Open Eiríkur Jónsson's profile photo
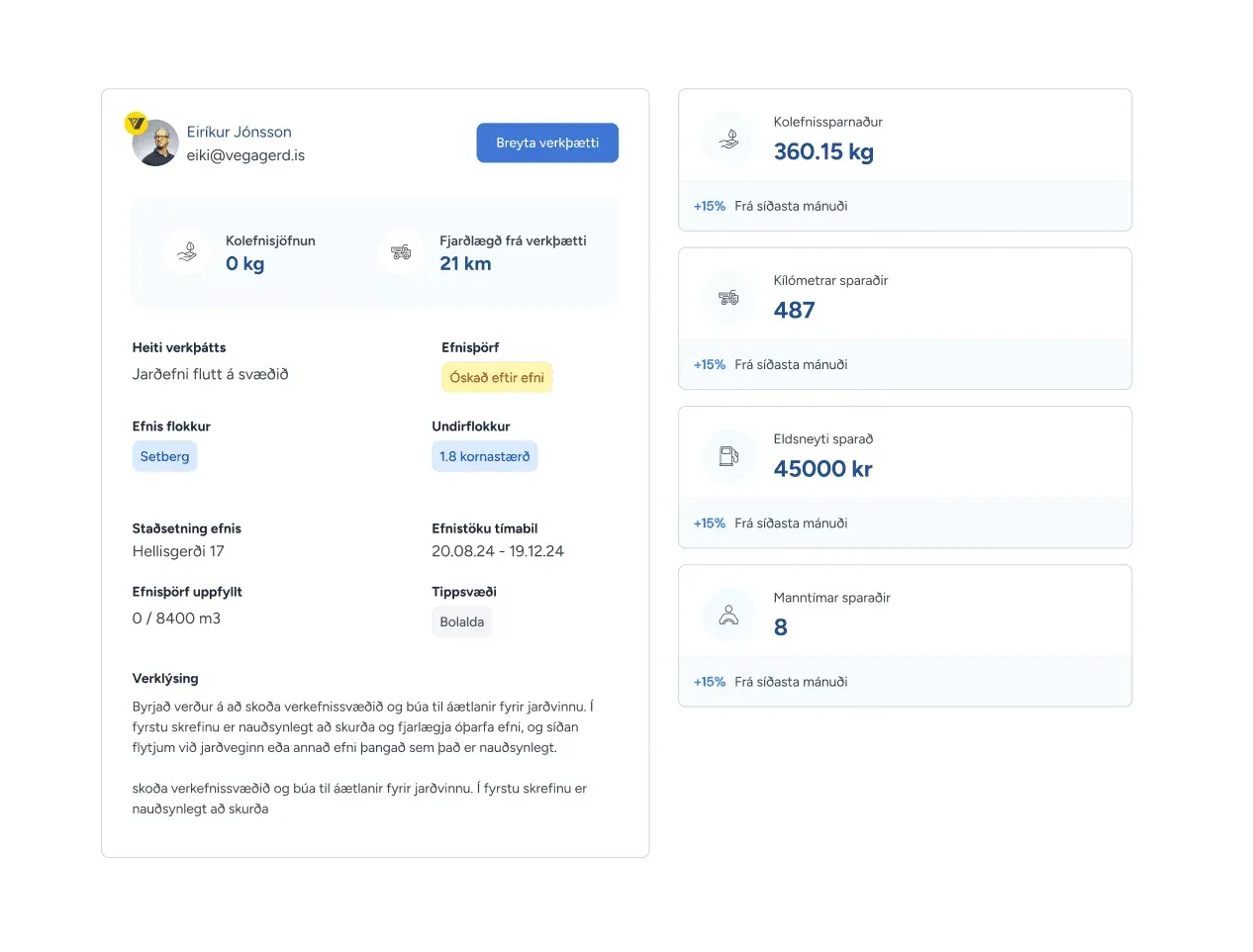Image resolution: width=1253 pixels, height=952 pixels. coord(156,143)
